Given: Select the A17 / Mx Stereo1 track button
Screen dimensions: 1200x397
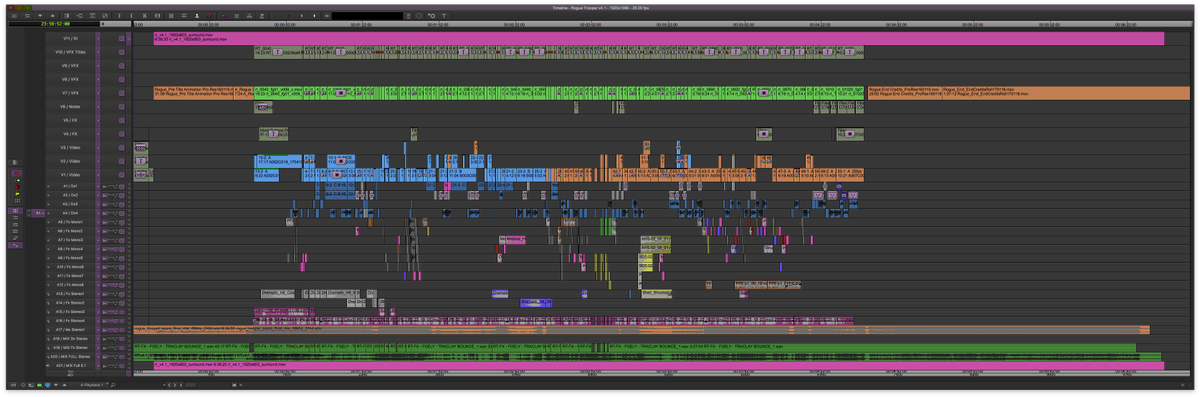Looking at the screenshot, I should (x=70, y=329).
